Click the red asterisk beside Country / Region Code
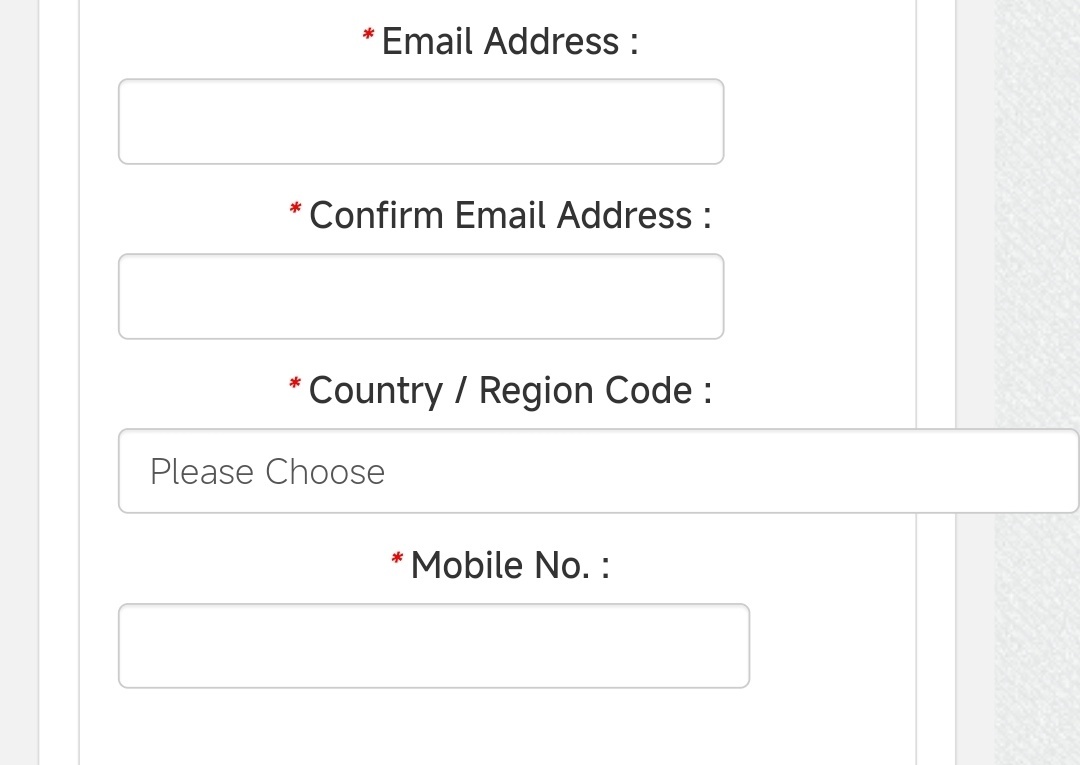The width and height of the screenshot is (1080, 765). (x=295, y=385)
